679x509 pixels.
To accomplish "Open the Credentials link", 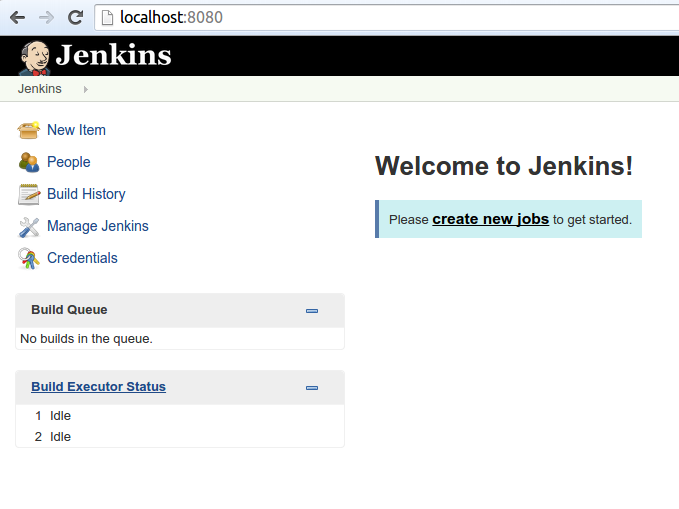I will point(82,258).
